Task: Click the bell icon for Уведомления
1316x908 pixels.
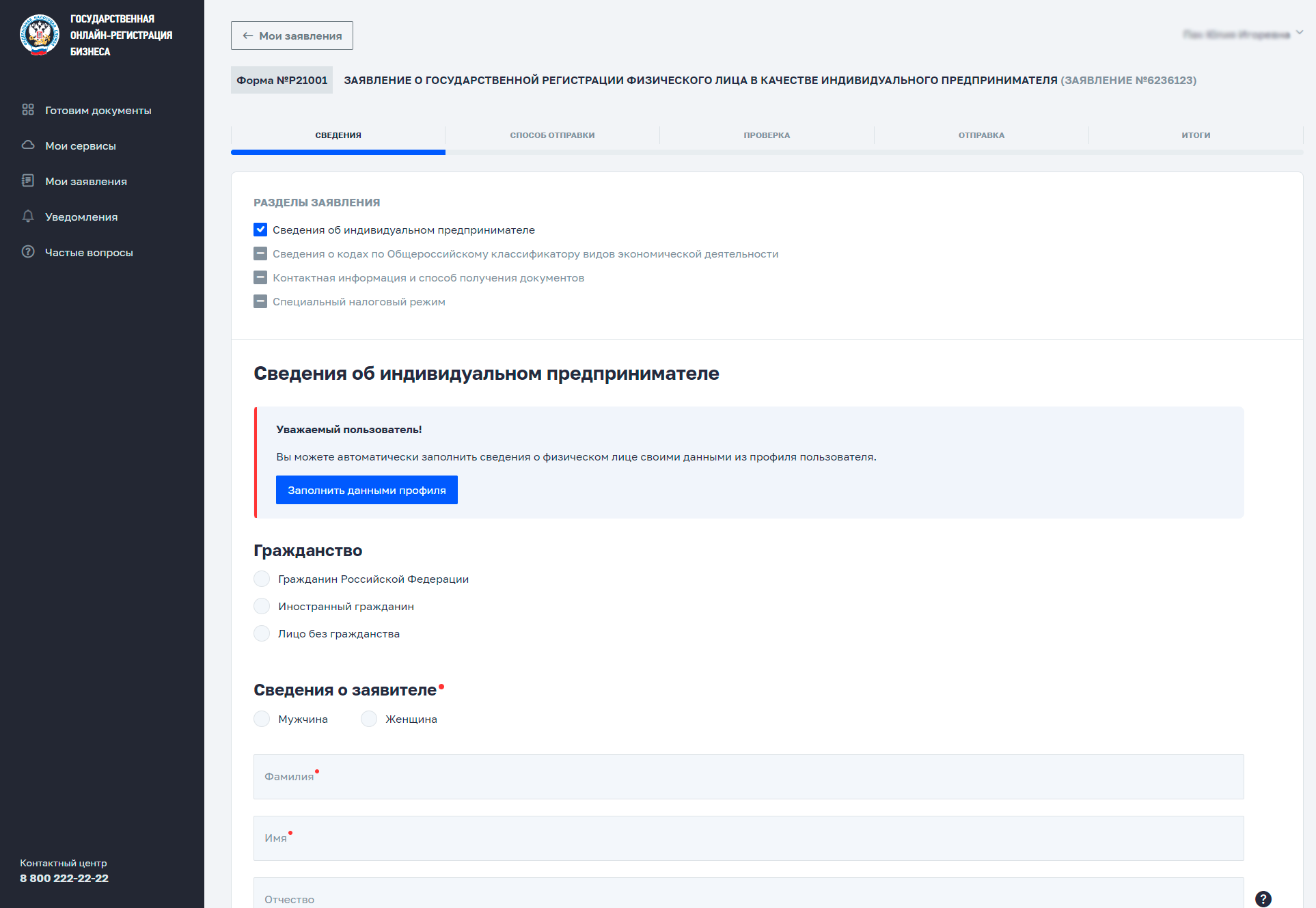Action: click(x=28, y=216)
